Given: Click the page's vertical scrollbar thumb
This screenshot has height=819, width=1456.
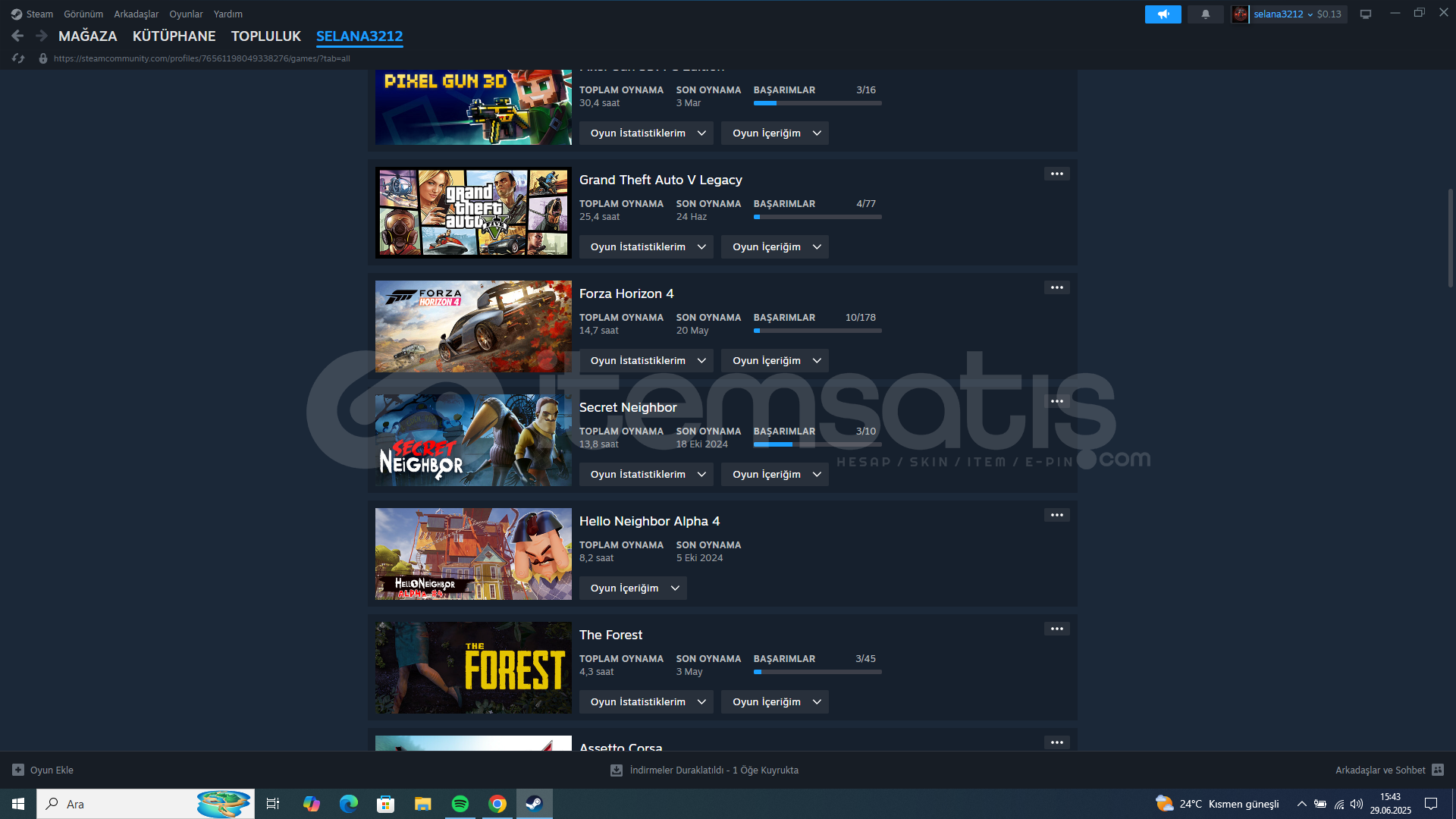Looking at the screenshot, I should [x=1451, y=238].
